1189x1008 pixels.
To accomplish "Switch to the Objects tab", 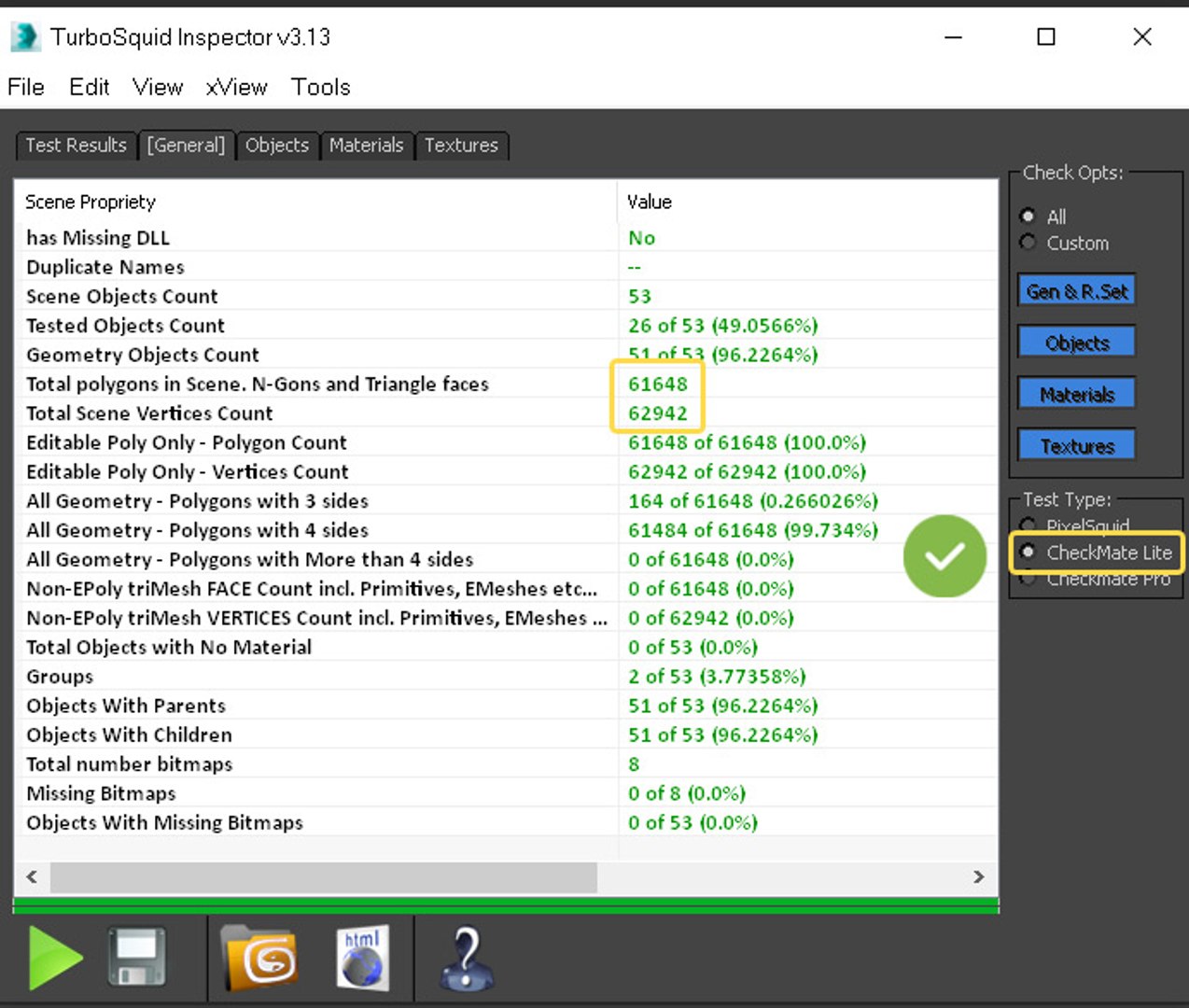I will pyautogui.click(x=277, y=146).
